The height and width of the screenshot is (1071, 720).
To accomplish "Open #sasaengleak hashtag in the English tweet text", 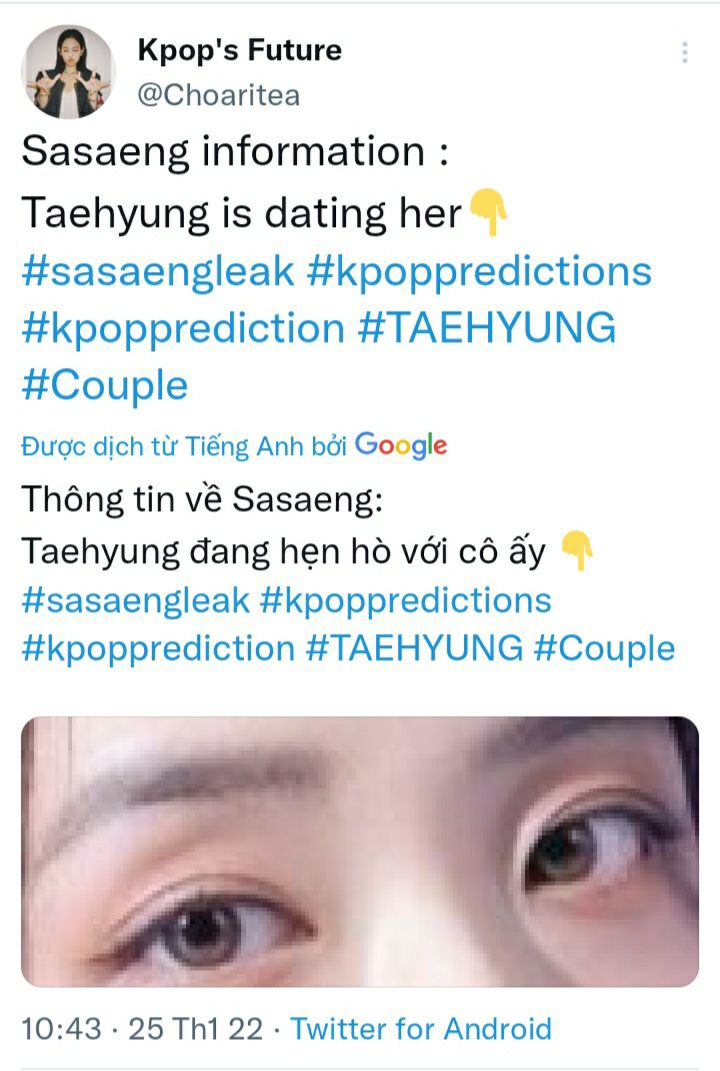I will [x=158, y=271].
